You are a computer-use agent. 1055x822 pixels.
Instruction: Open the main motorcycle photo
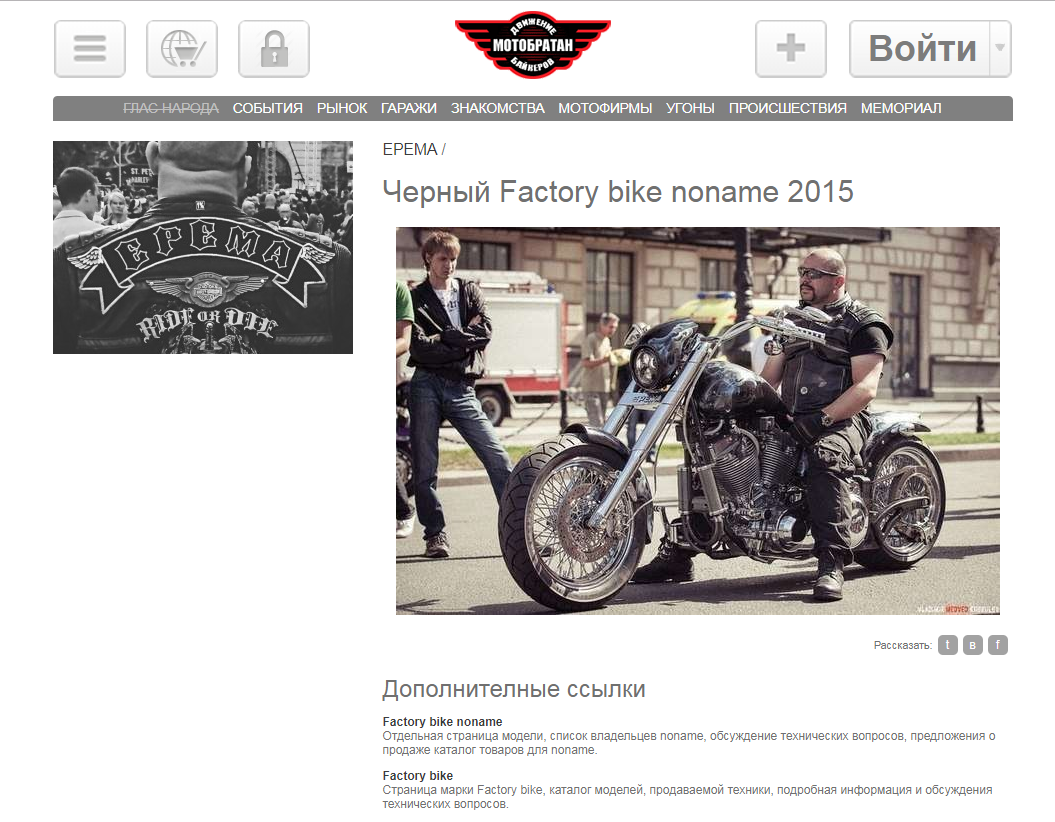tap(698, 420)
